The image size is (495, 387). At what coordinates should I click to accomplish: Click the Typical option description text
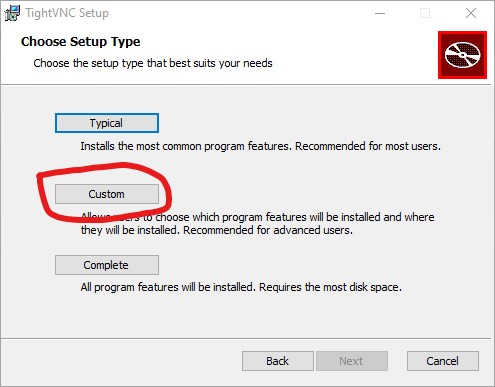click(x=260, y=146)
